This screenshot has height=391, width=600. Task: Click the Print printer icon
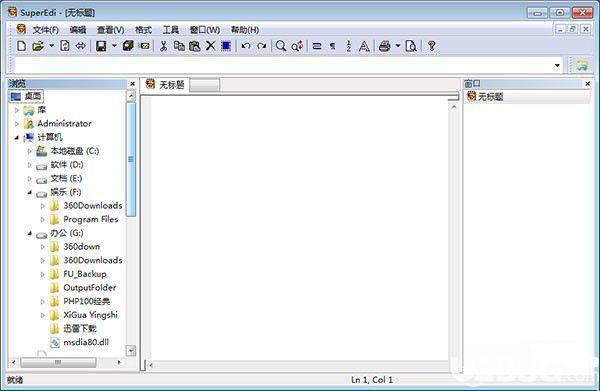[x=384, y=46]
